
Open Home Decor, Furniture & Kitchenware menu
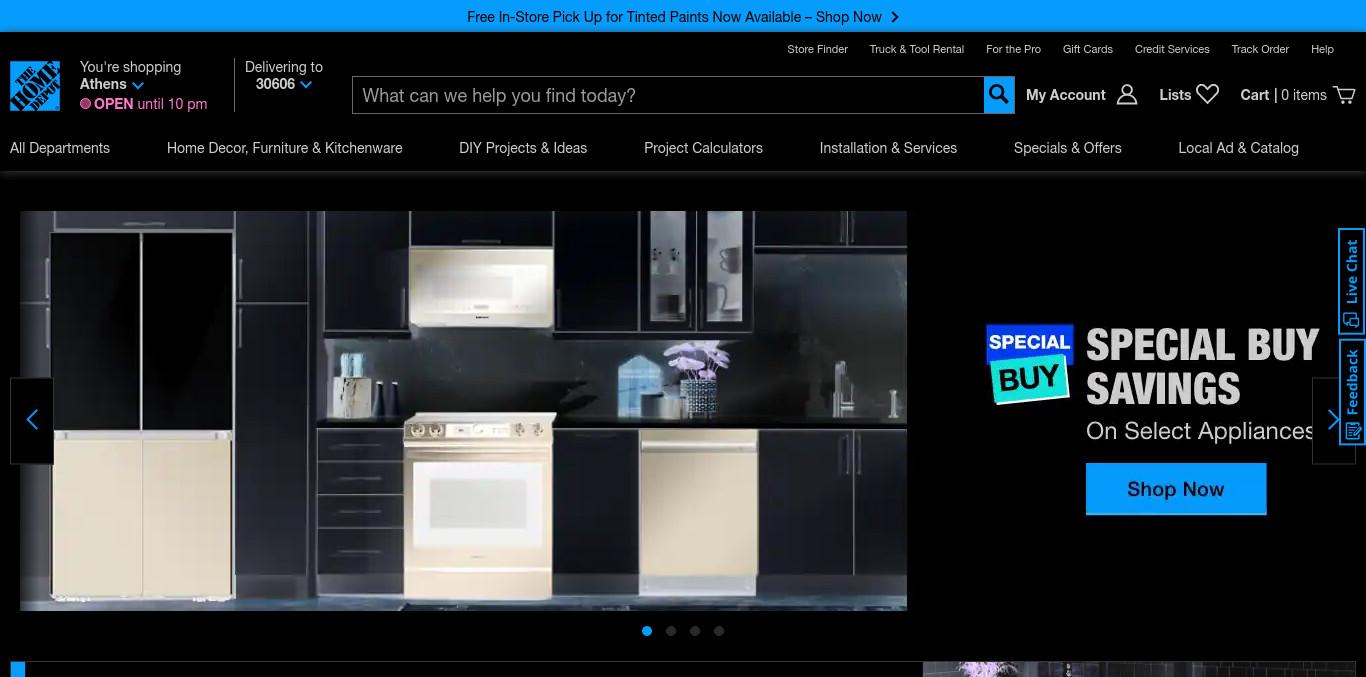[285, 148]
